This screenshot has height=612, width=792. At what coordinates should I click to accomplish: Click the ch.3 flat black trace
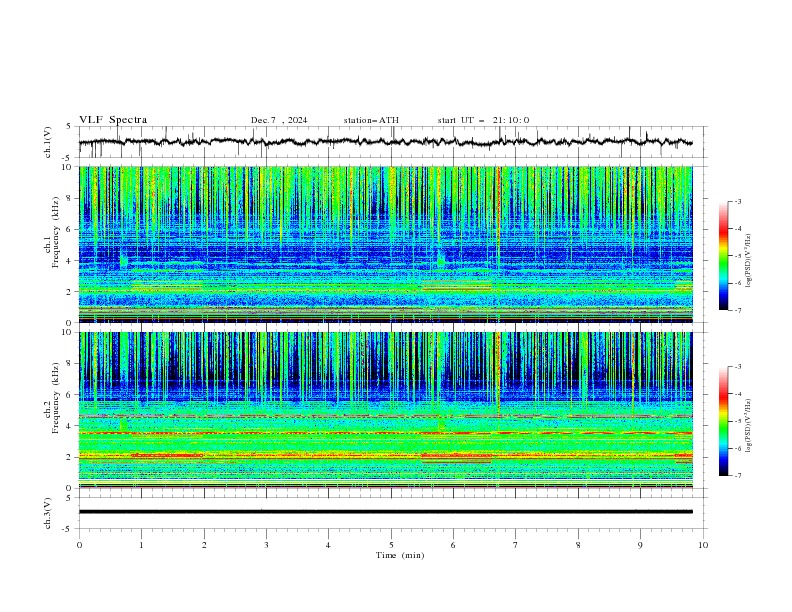(386, 512)
